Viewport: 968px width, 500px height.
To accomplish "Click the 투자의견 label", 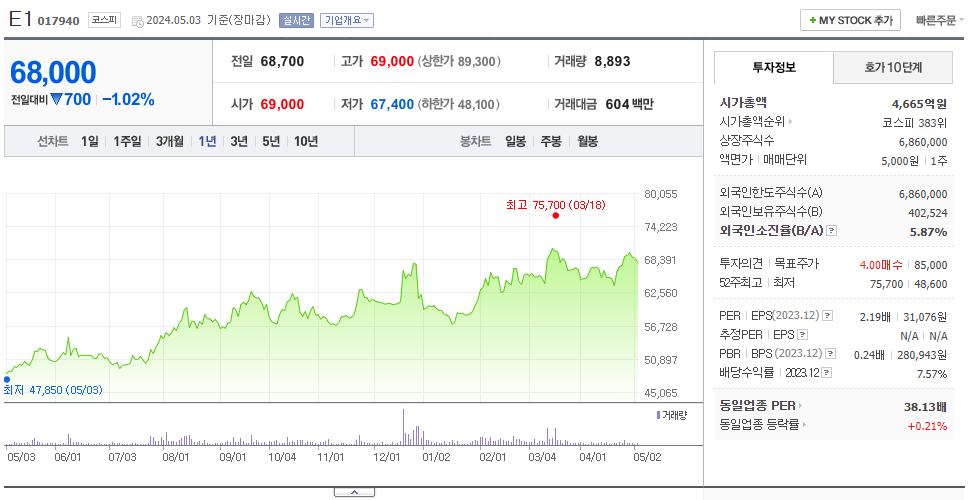I will click(x=741, y=264).
